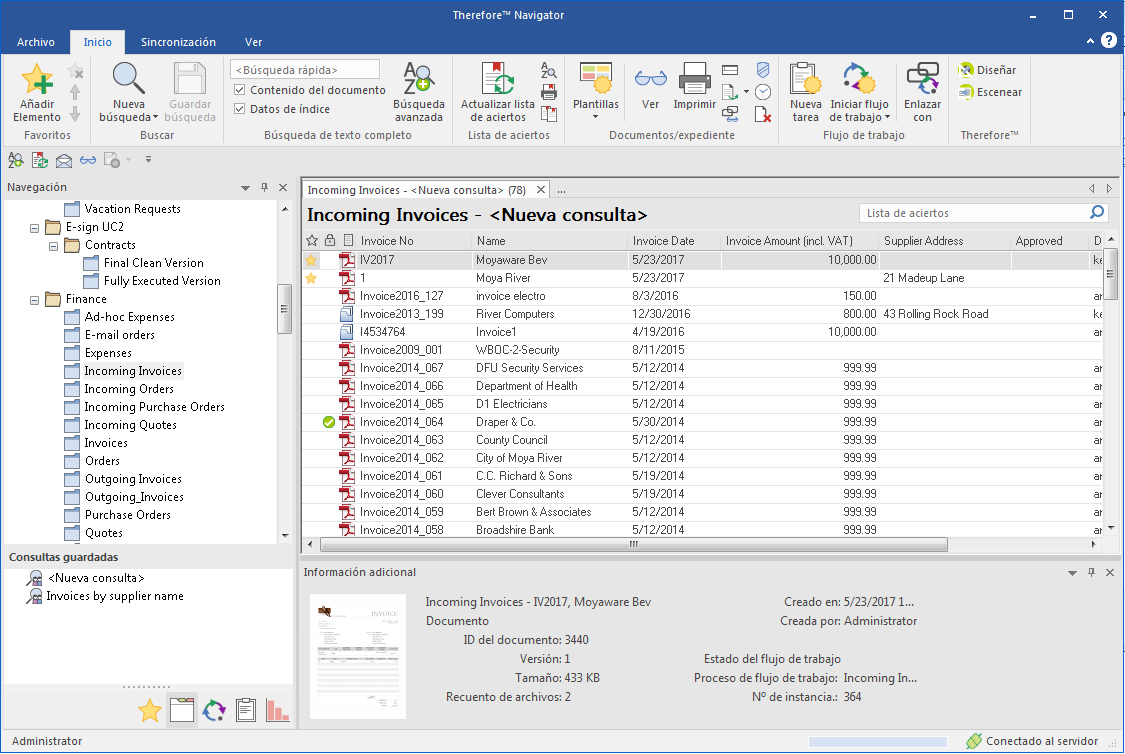Toggle Datos de índice checkbox

pos(240,108)
